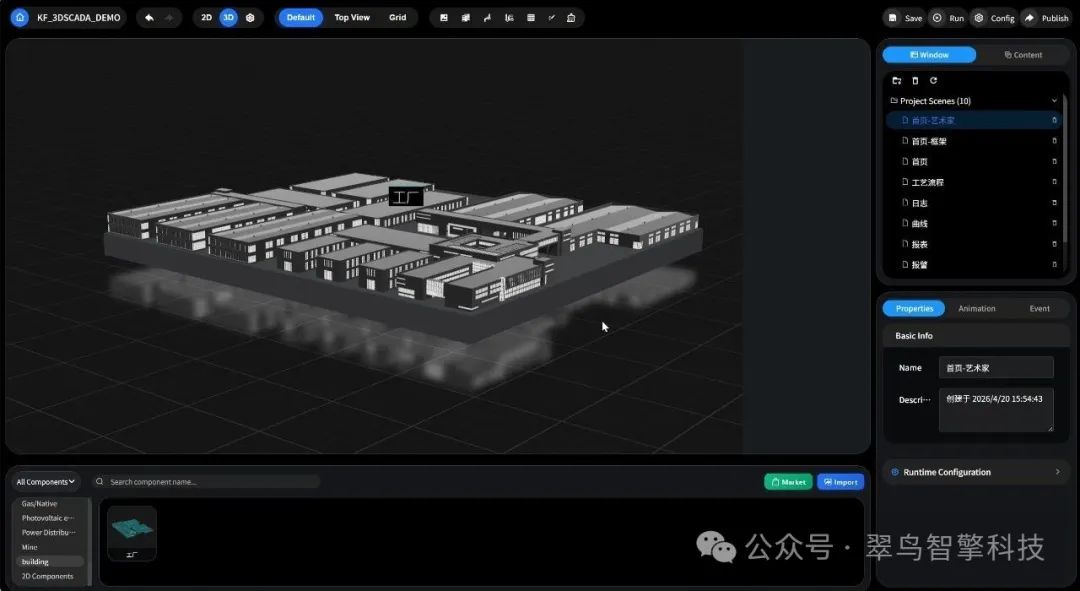Delete the 报警 scene using its trash icon

(x=1054, y=265)
